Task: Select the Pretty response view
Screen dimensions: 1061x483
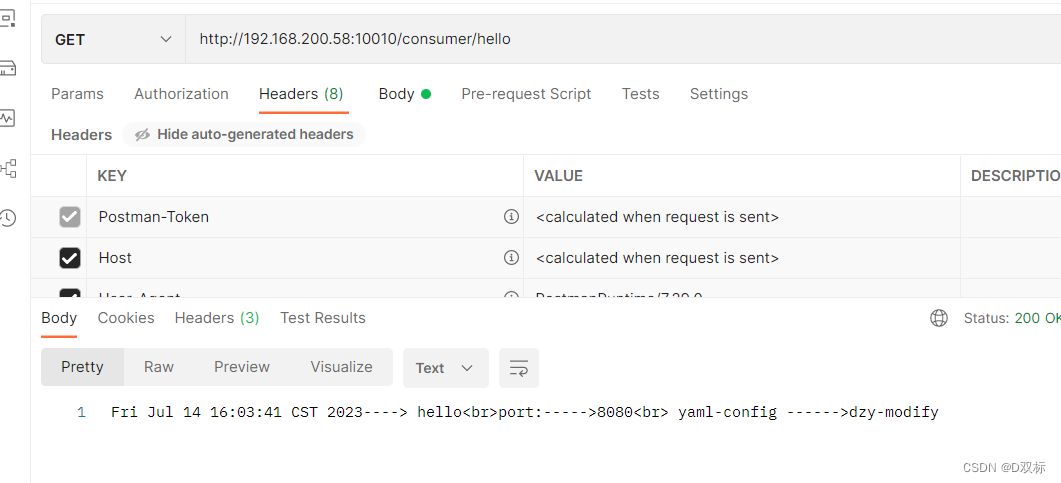Action: [83, 367]
